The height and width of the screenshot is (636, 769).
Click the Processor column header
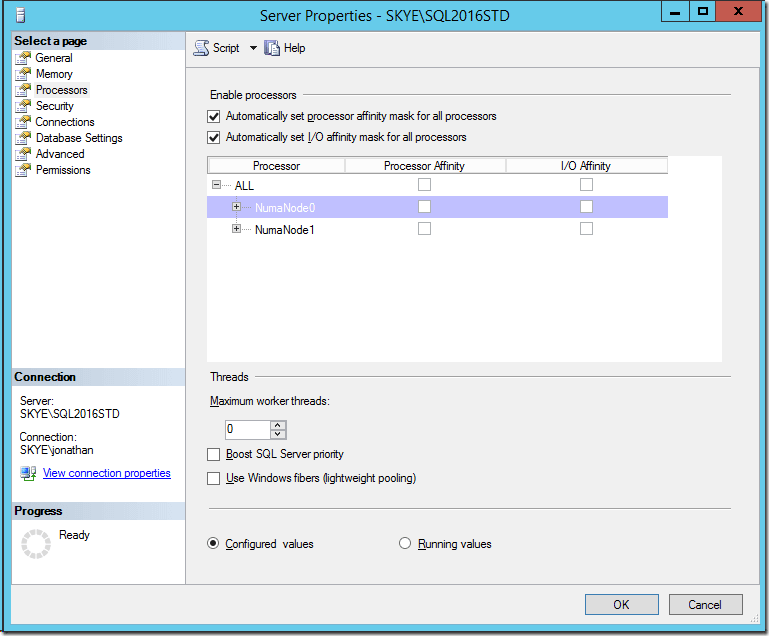tap(276, 166)
